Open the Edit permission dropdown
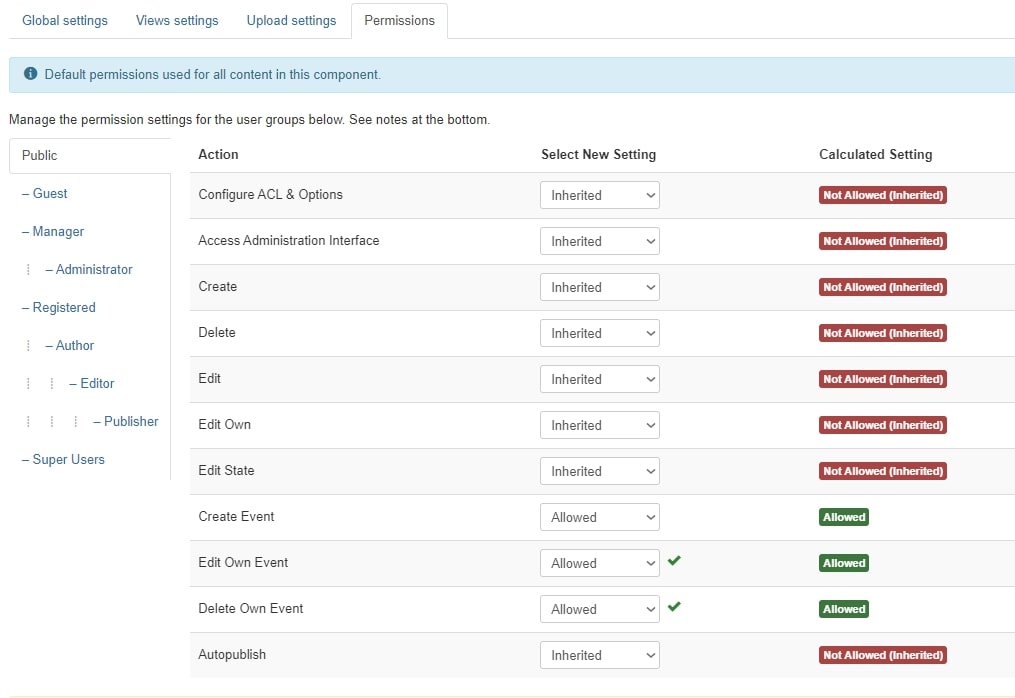 coord(599,379)
